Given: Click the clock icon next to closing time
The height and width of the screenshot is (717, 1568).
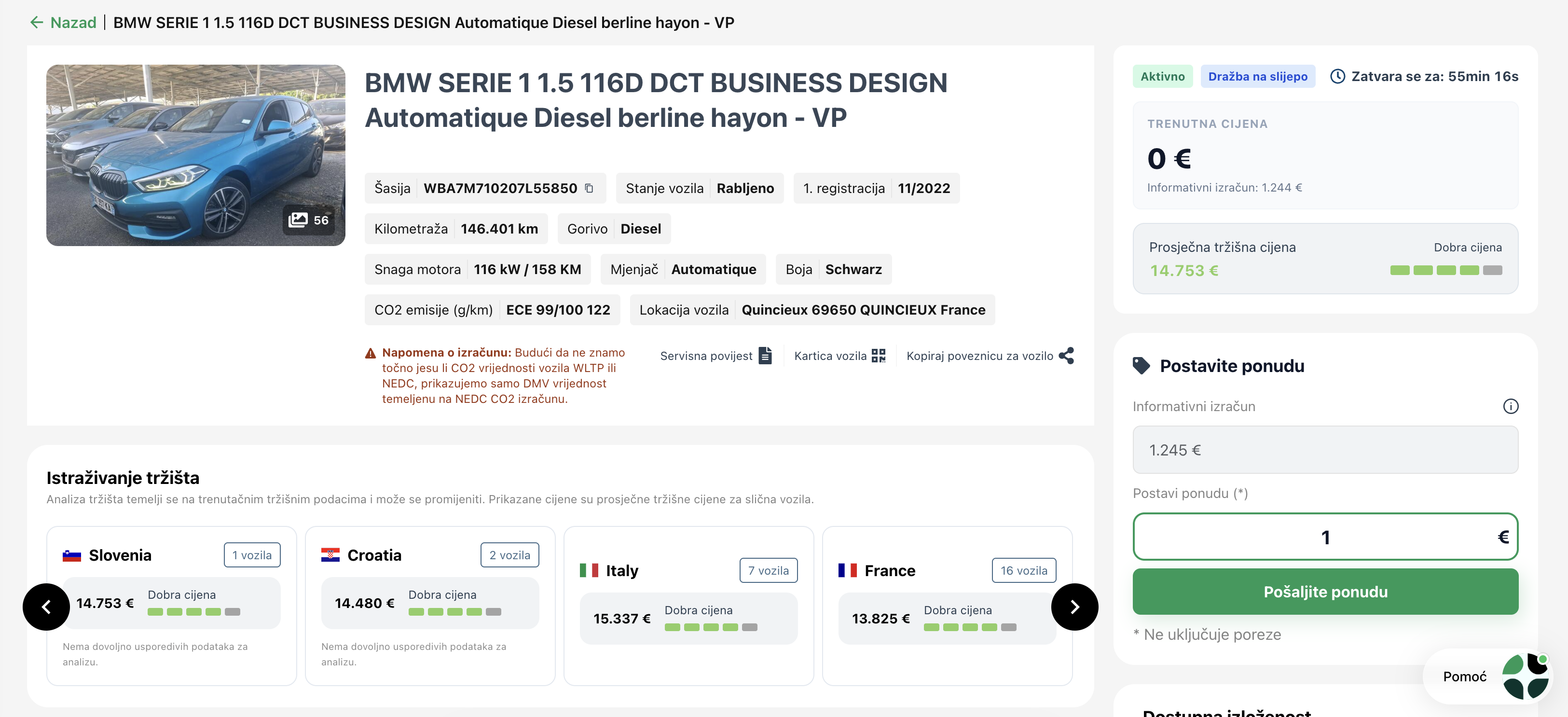Looking at the screenshot, I should tap(1337, 77).
